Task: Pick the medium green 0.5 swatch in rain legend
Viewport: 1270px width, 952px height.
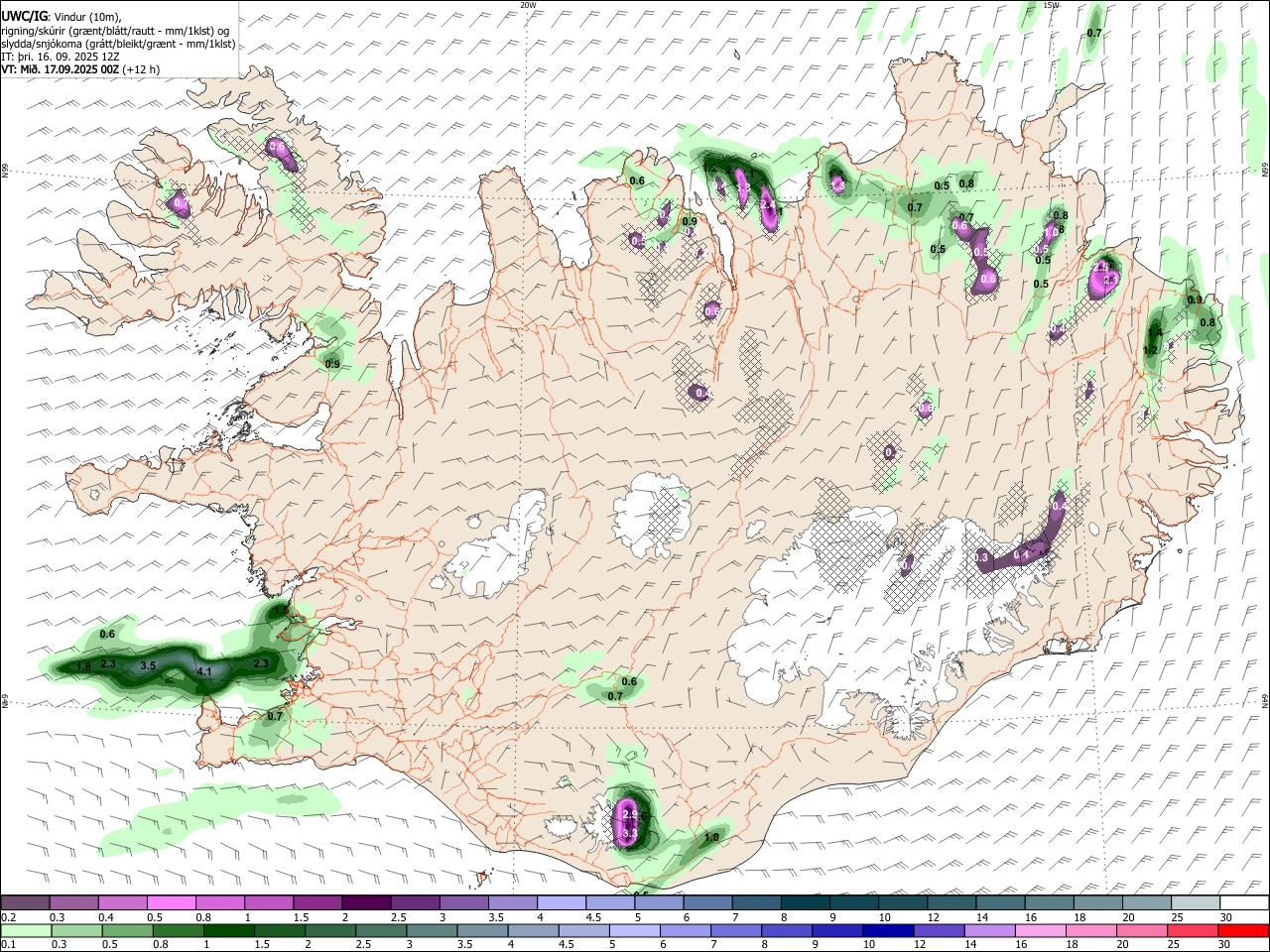Action: coord(127,930)
